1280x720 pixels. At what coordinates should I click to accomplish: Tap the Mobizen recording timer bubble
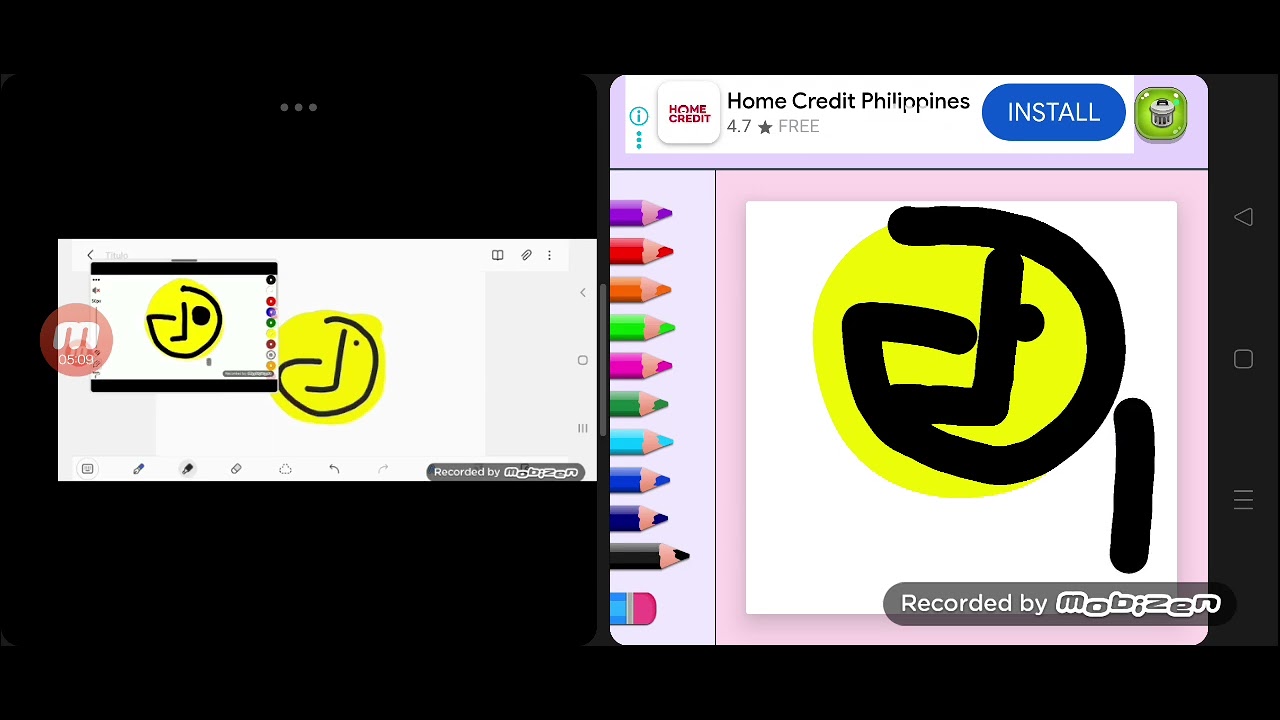pyautogui.click(x=76, y=340)
